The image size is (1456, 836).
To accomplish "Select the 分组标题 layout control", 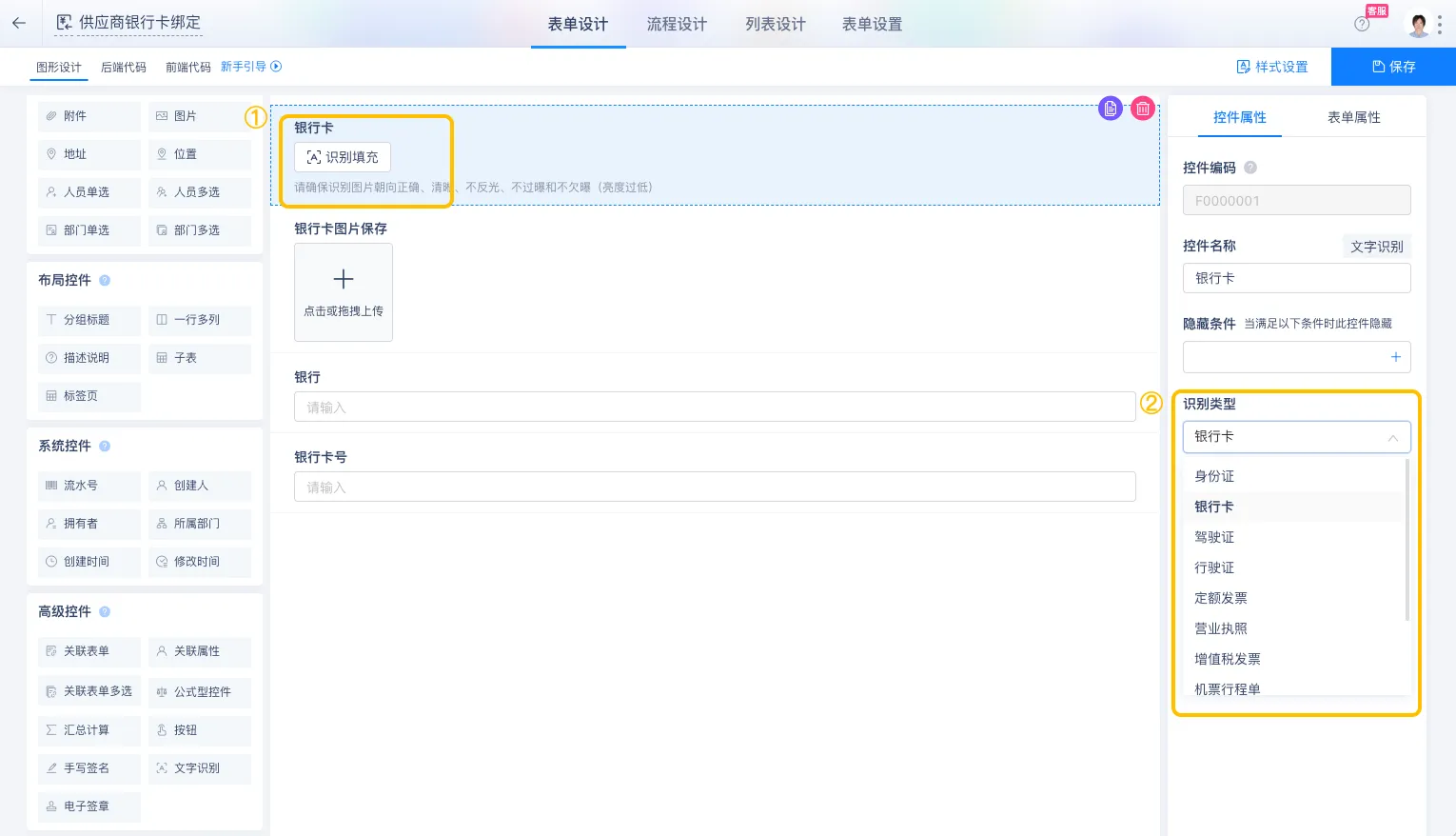I will 89,320.
